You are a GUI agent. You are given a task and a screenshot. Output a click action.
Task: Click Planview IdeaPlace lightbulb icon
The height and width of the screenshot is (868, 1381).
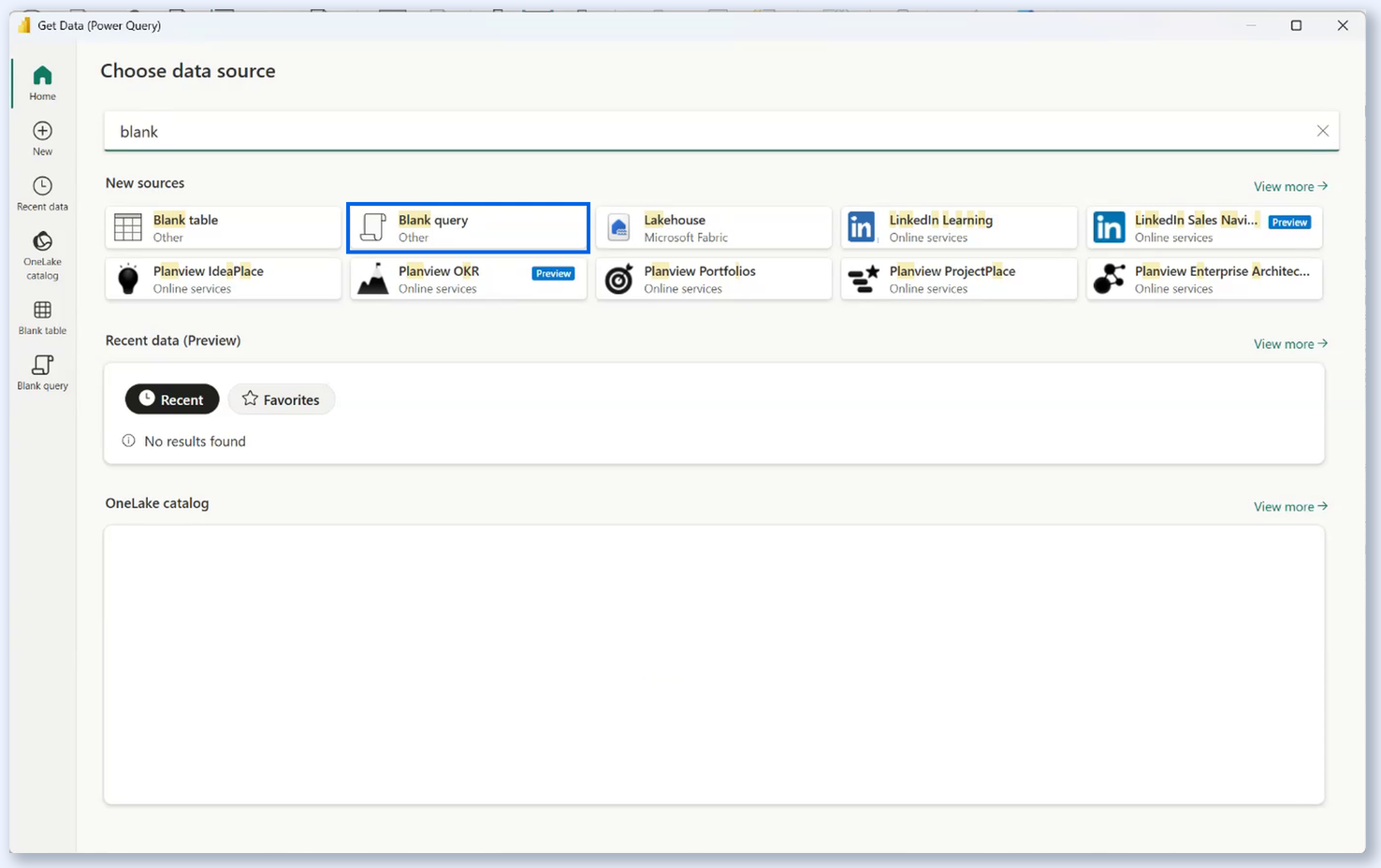(128, 279)
